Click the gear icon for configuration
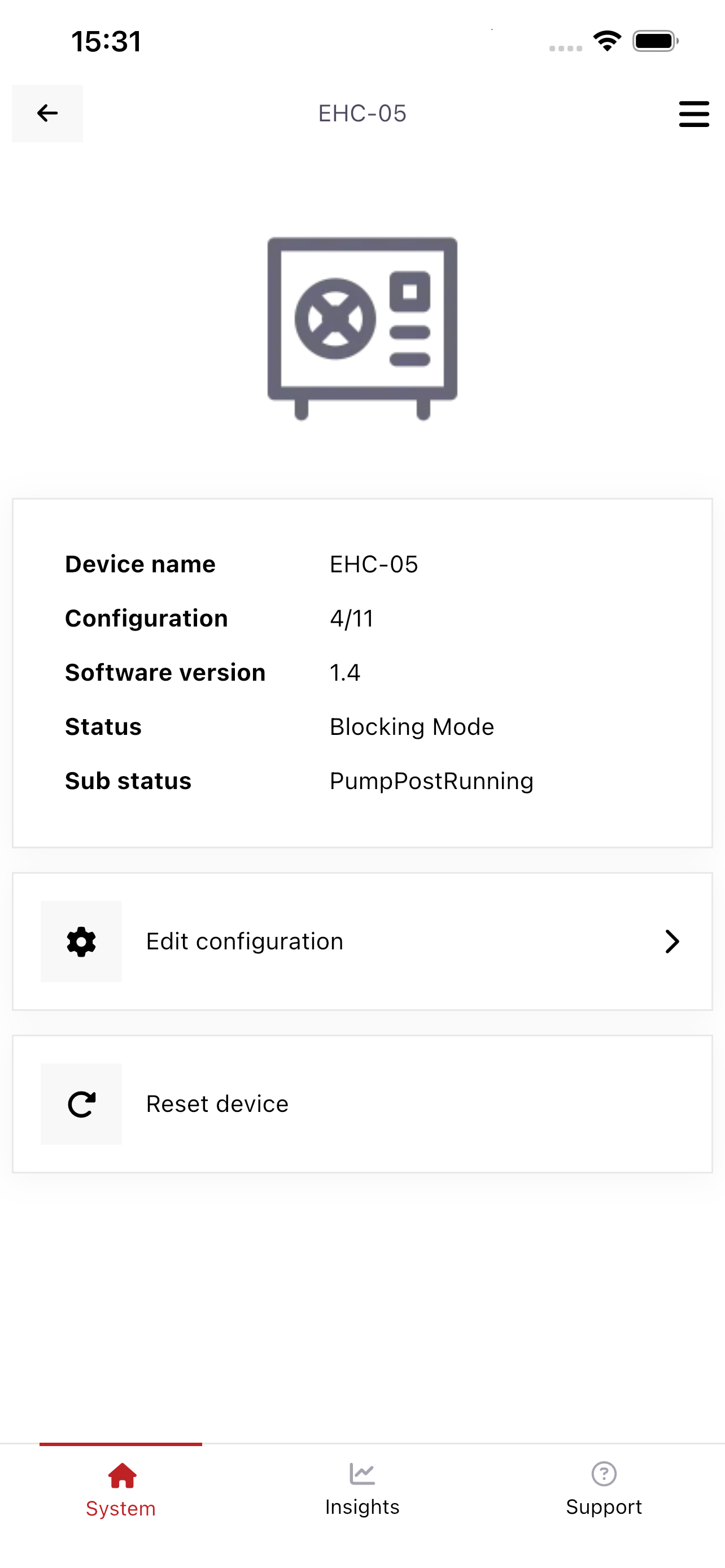The image size is (725, 1568). click(x=81, y=941)
